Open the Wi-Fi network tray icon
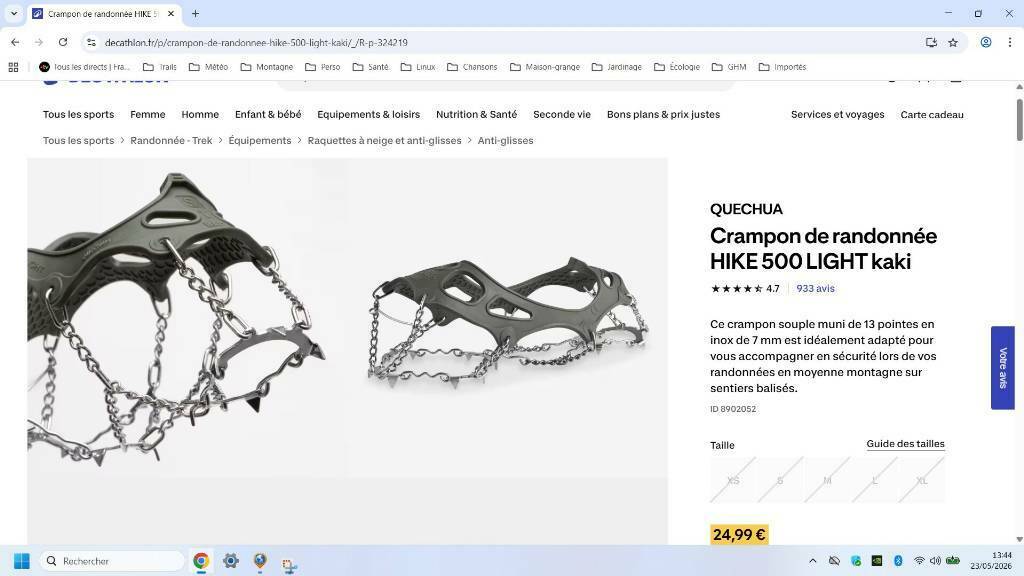 coord(919,561)
